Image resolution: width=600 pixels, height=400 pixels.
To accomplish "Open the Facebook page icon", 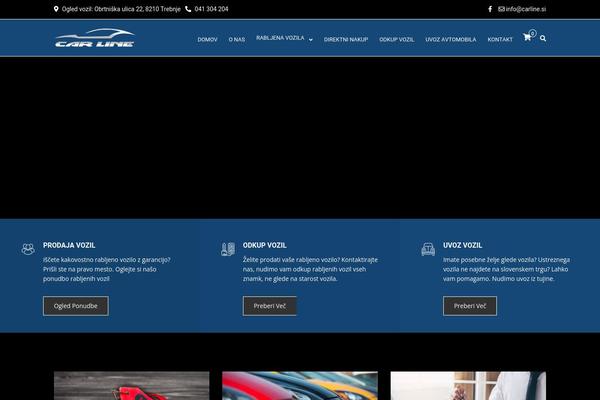I will click(490, 9).
